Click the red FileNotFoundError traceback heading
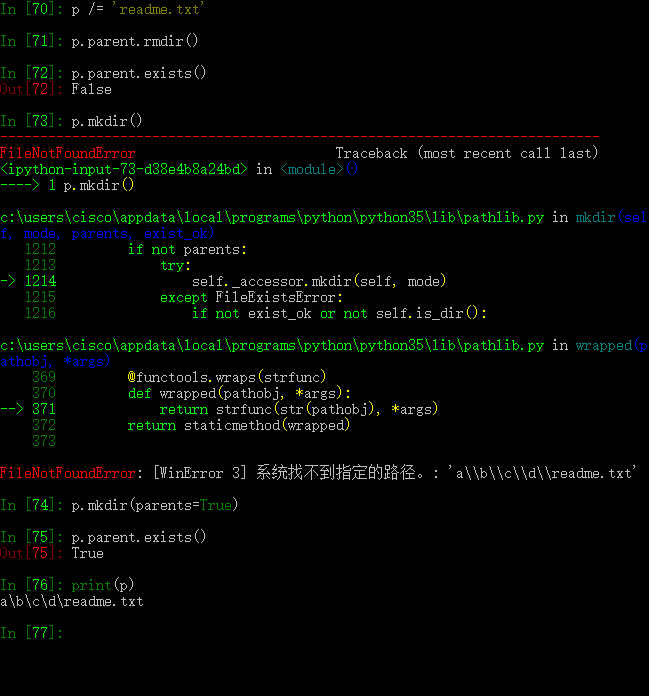 point(67,153)
